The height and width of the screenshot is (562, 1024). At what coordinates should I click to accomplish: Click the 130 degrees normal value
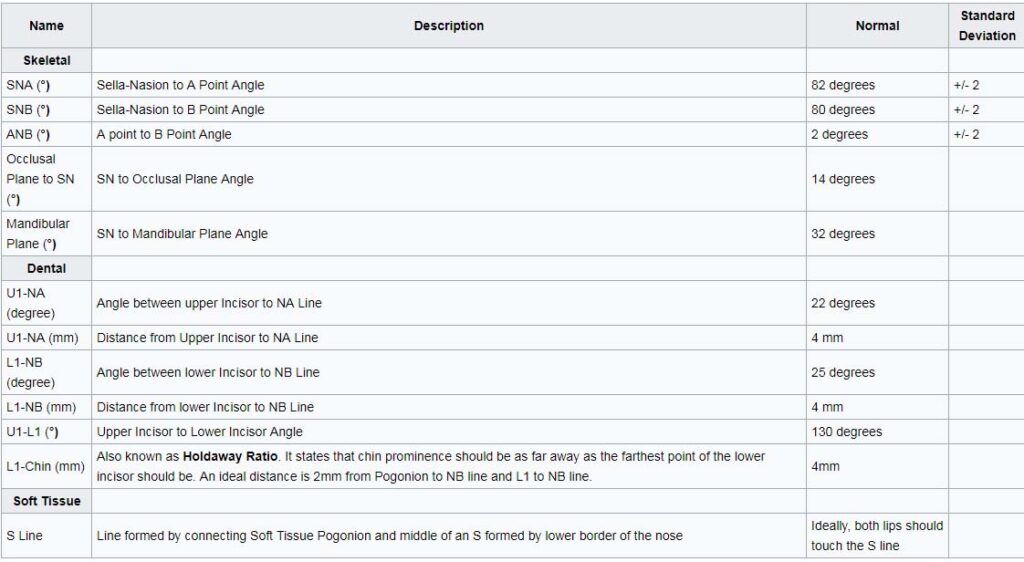(846, 432)
